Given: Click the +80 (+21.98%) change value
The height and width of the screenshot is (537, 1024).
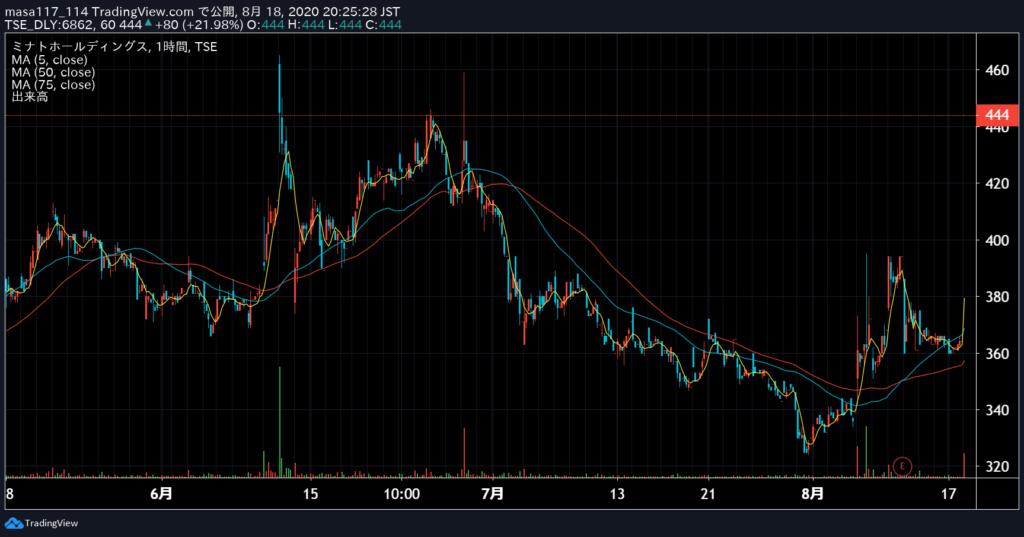Looking at the screenshot, I should [x=199, y=25].
